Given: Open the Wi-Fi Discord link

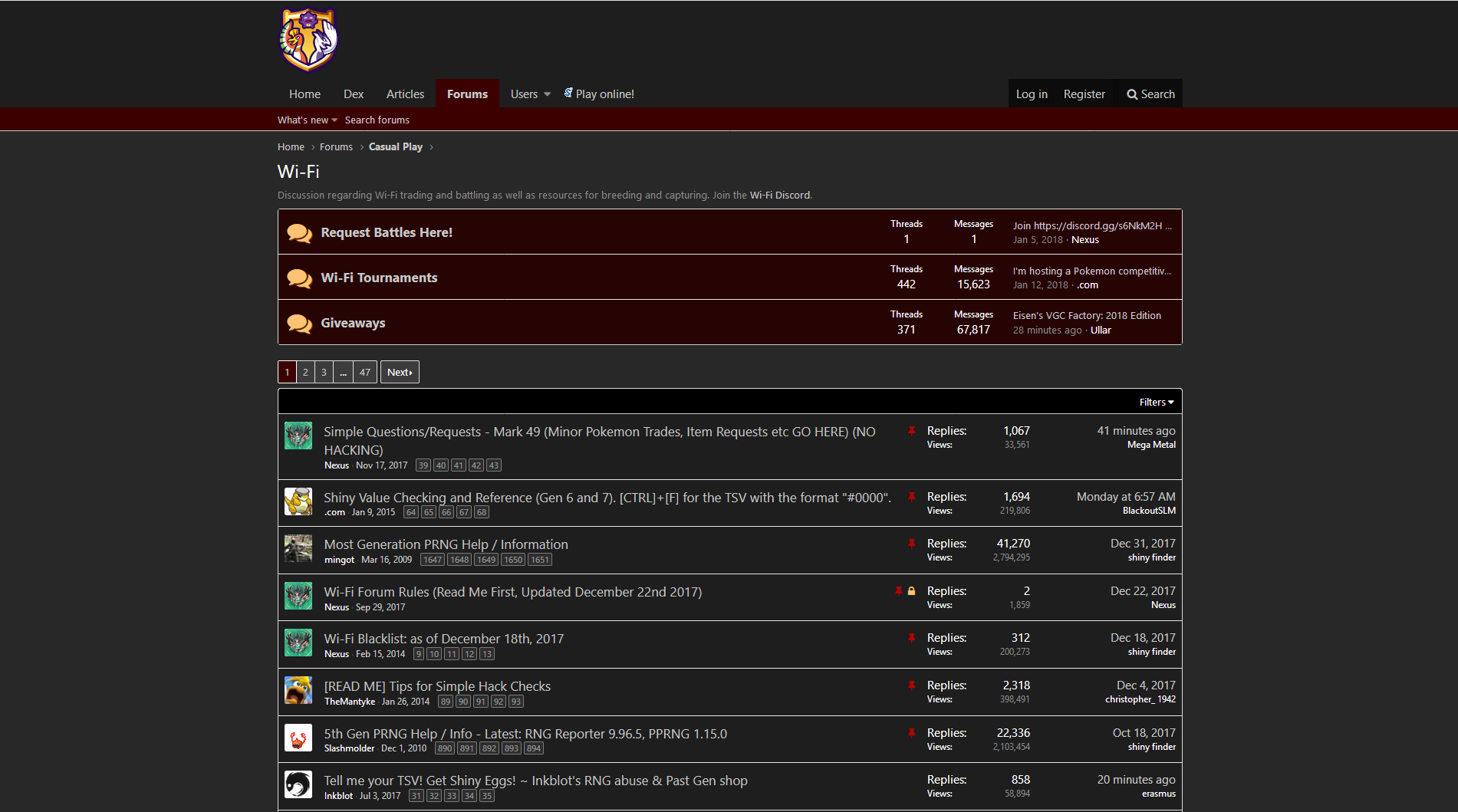Looking at the screenshot, I should (x=779, y=196).
